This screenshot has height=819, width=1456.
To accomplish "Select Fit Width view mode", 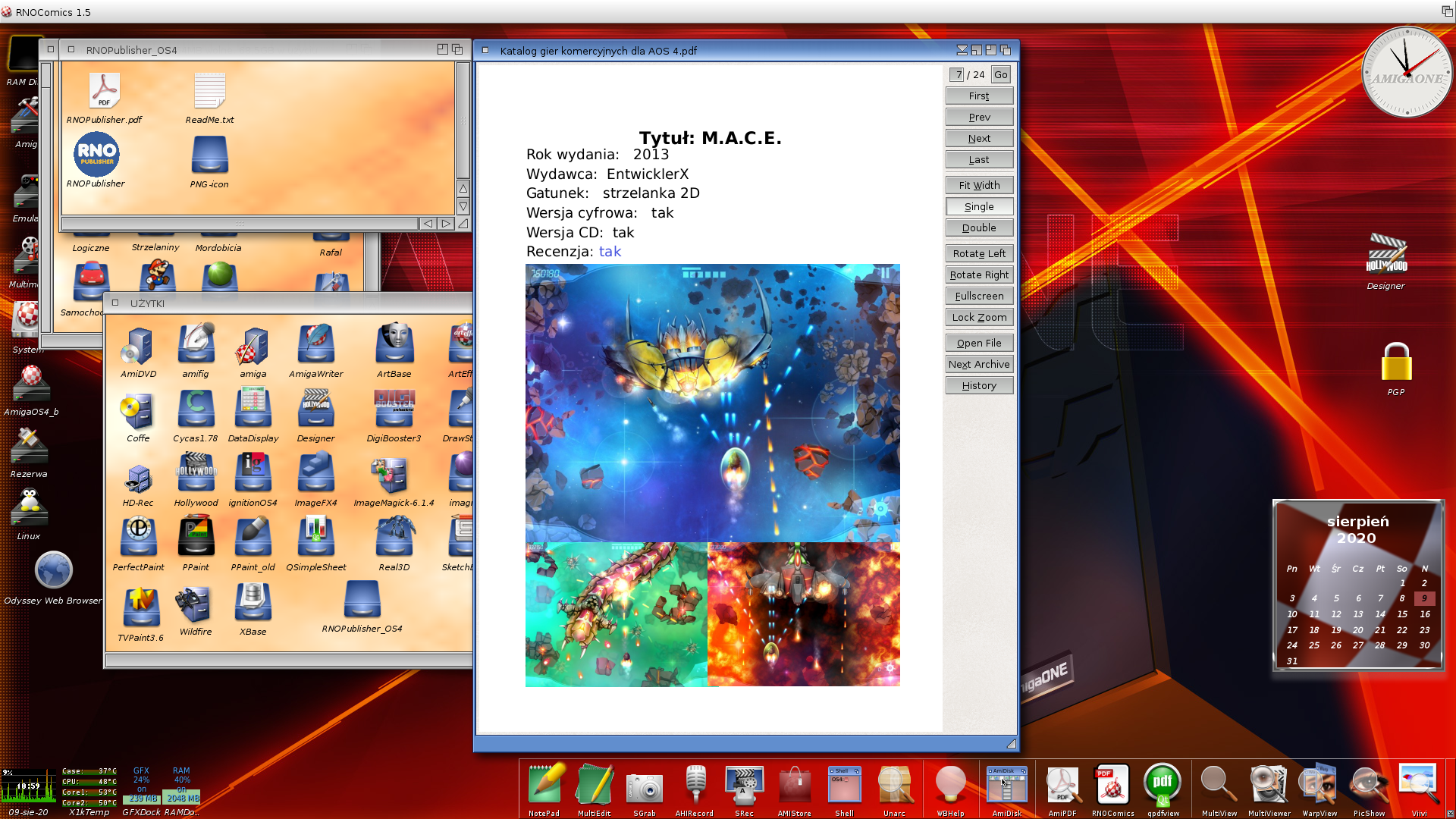I will pyautogui.click(x=979, y=186).
